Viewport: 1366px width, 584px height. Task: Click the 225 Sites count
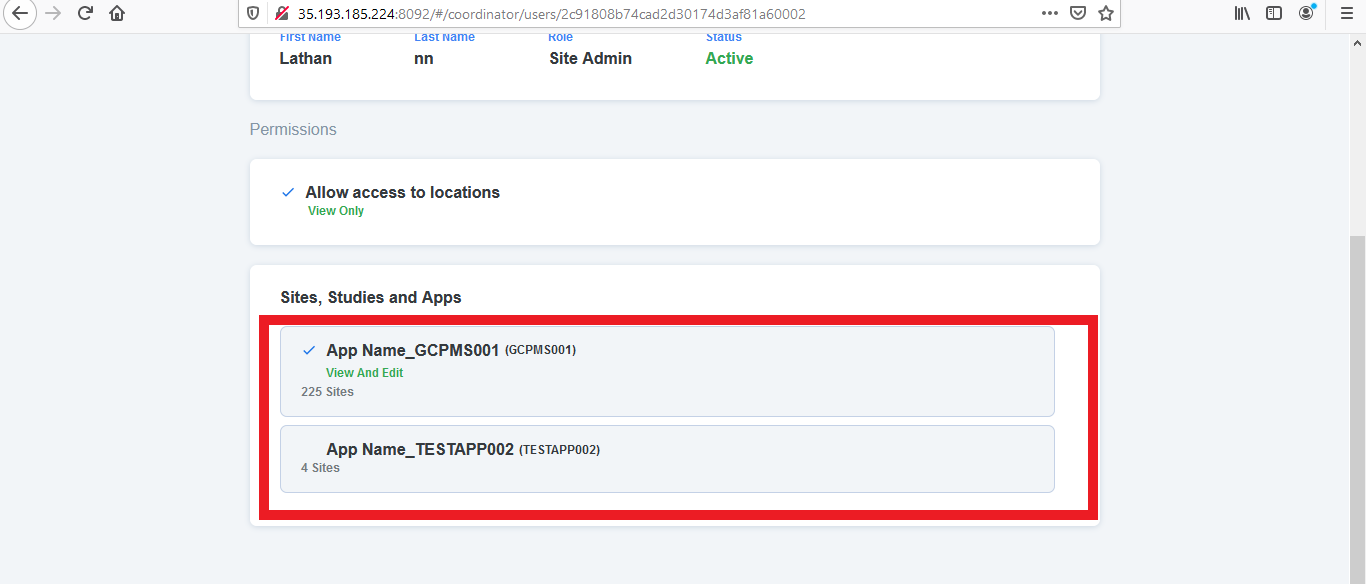[328, 392]
